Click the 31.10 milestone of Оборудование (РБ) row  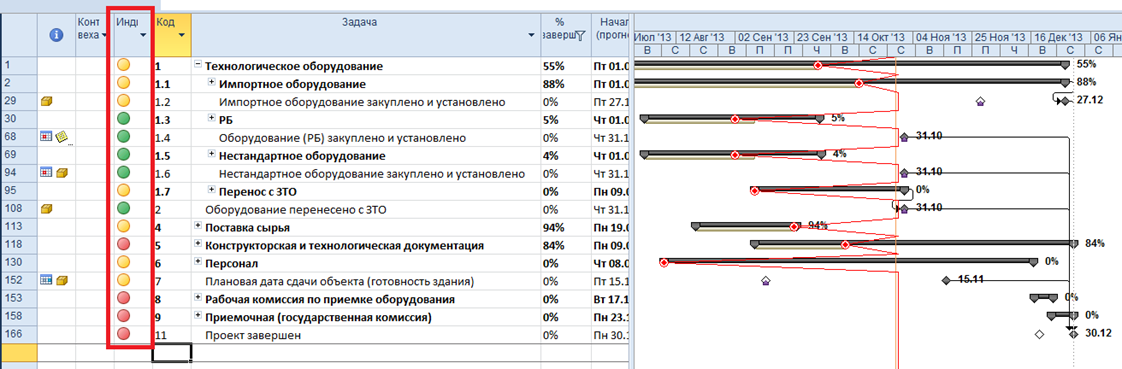coord(904,137)
